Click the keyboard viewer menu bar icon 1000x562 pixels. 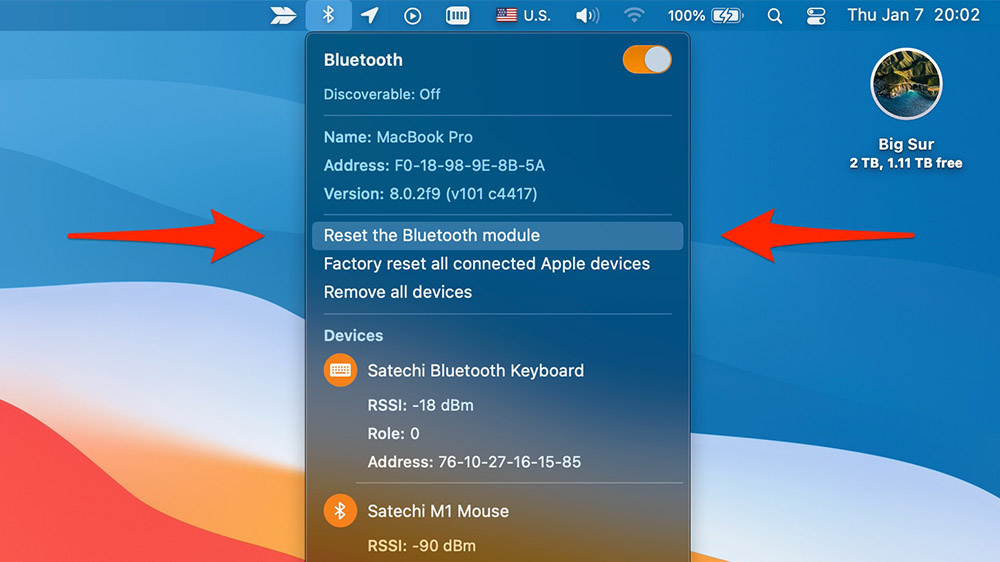click(x=457, y=15)
